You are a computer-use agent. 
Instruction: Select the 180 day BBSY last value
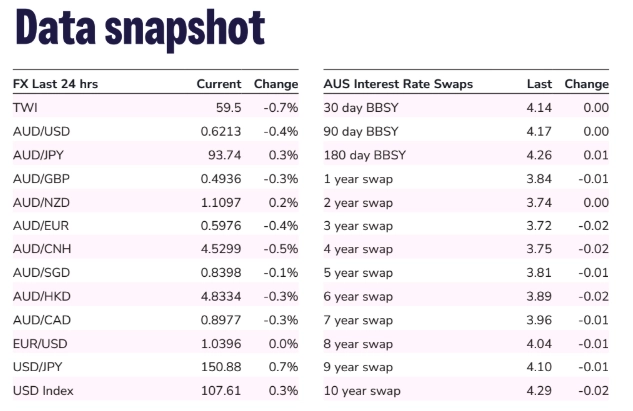[x=538, y=157]
